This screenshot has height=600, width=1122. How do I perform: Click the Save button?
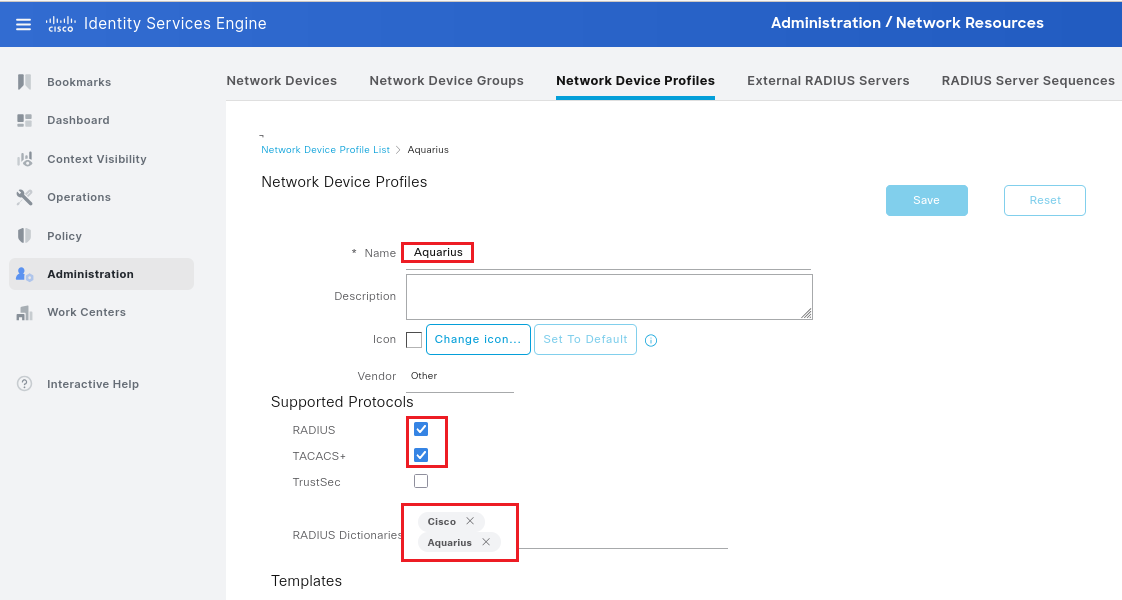point(927,200)
